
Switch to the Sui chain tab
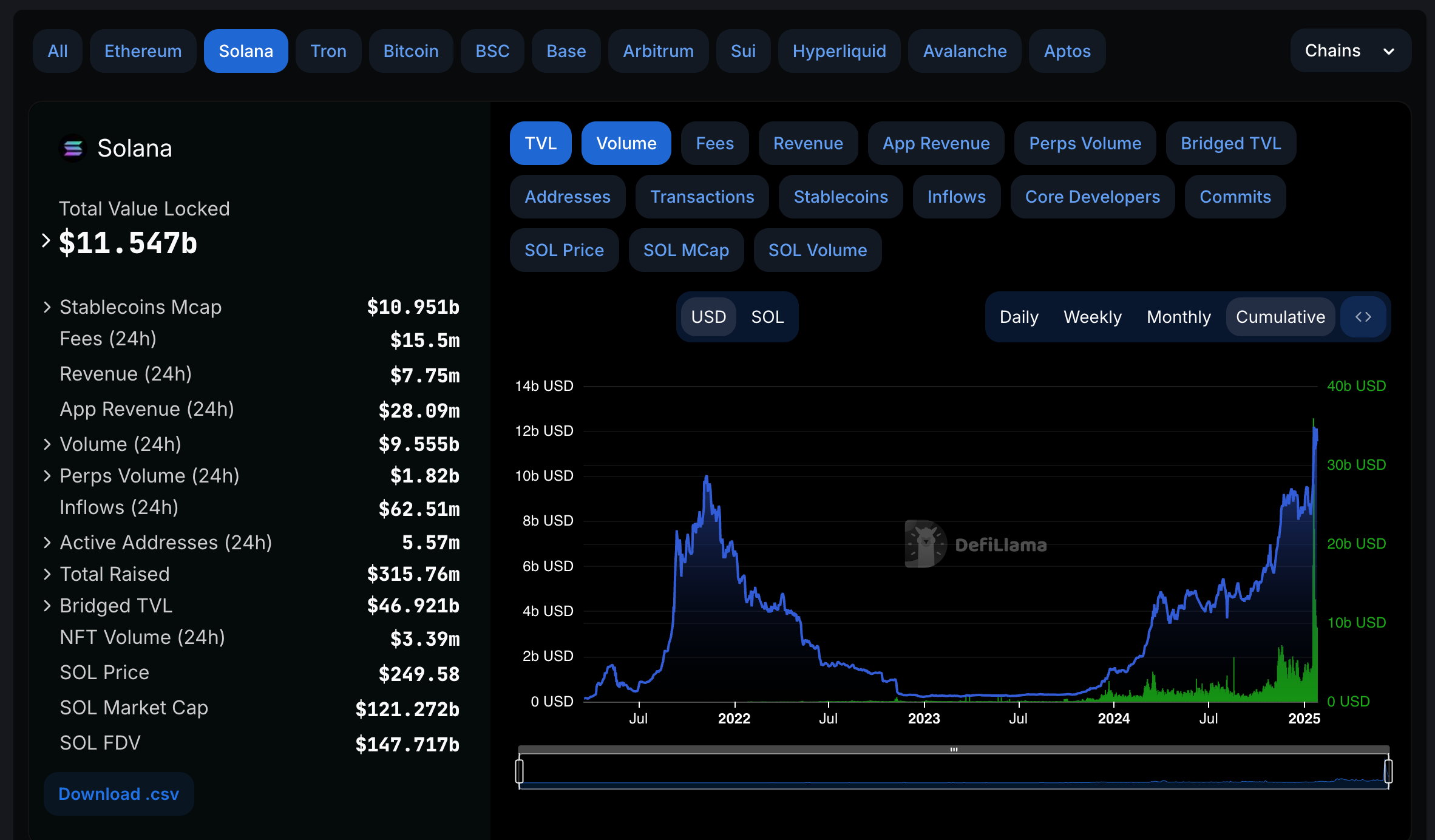(743, 51)
